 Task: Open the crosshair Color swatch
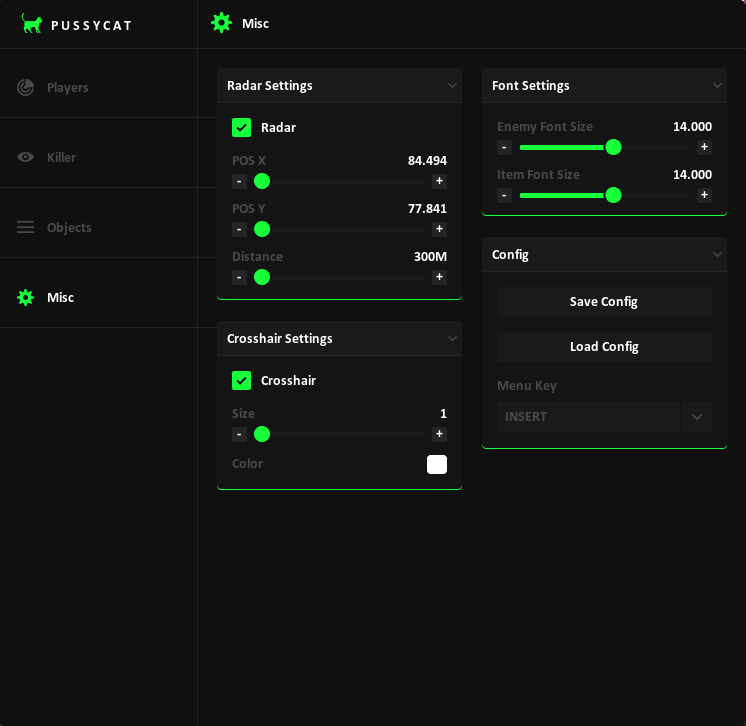click(437, 464)
